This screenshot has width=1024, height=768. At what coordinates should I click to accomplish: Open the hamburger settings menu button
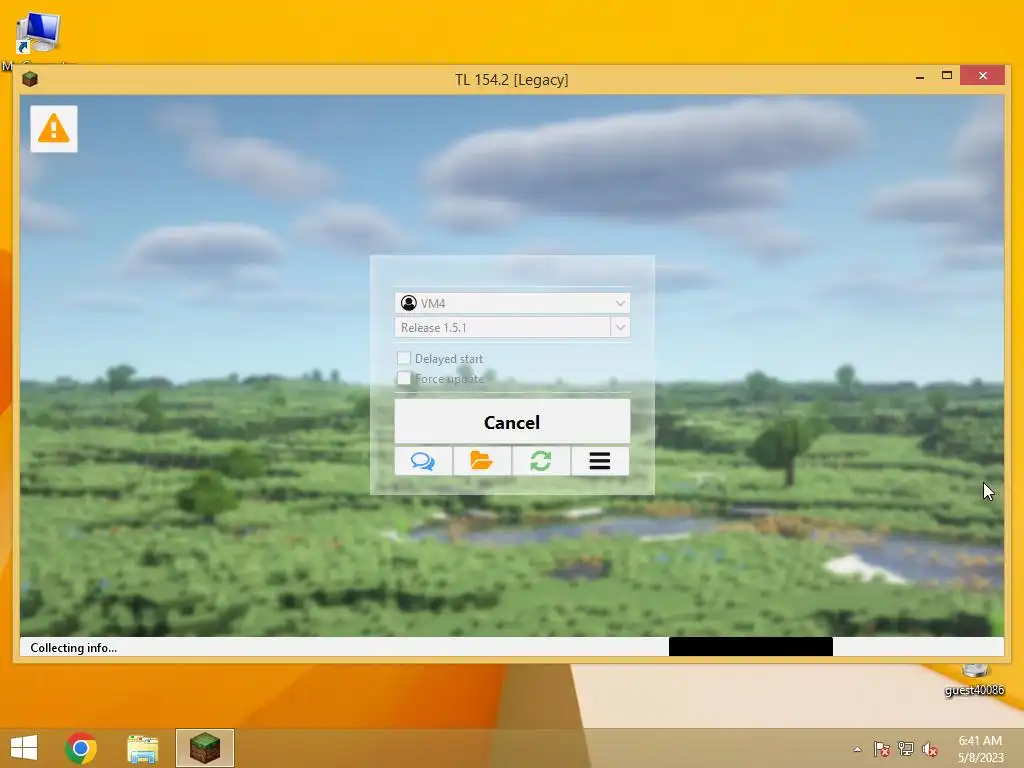pyautogui.click(x=600, y=461)
